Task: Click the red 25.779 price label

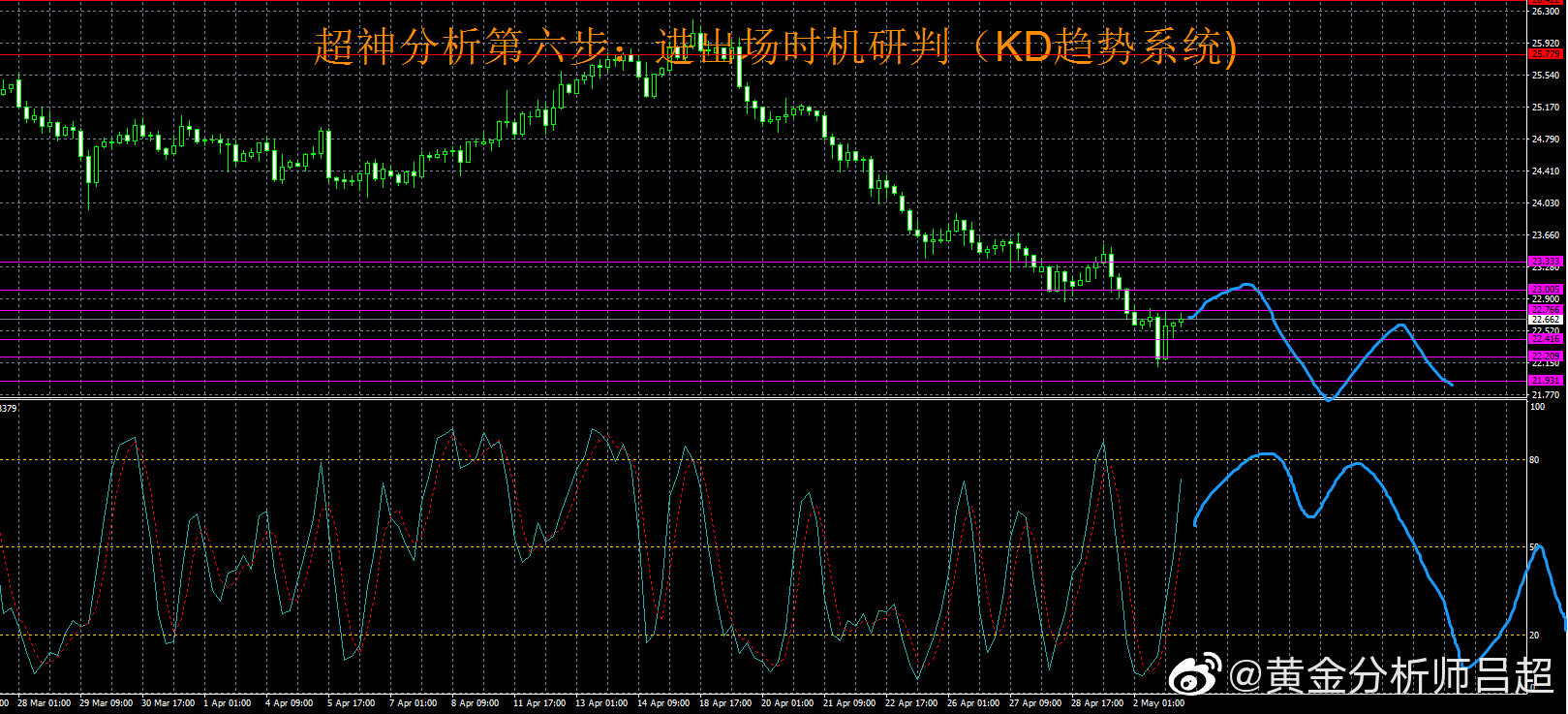Action: pyautogui.click(x=1545, y=55)
